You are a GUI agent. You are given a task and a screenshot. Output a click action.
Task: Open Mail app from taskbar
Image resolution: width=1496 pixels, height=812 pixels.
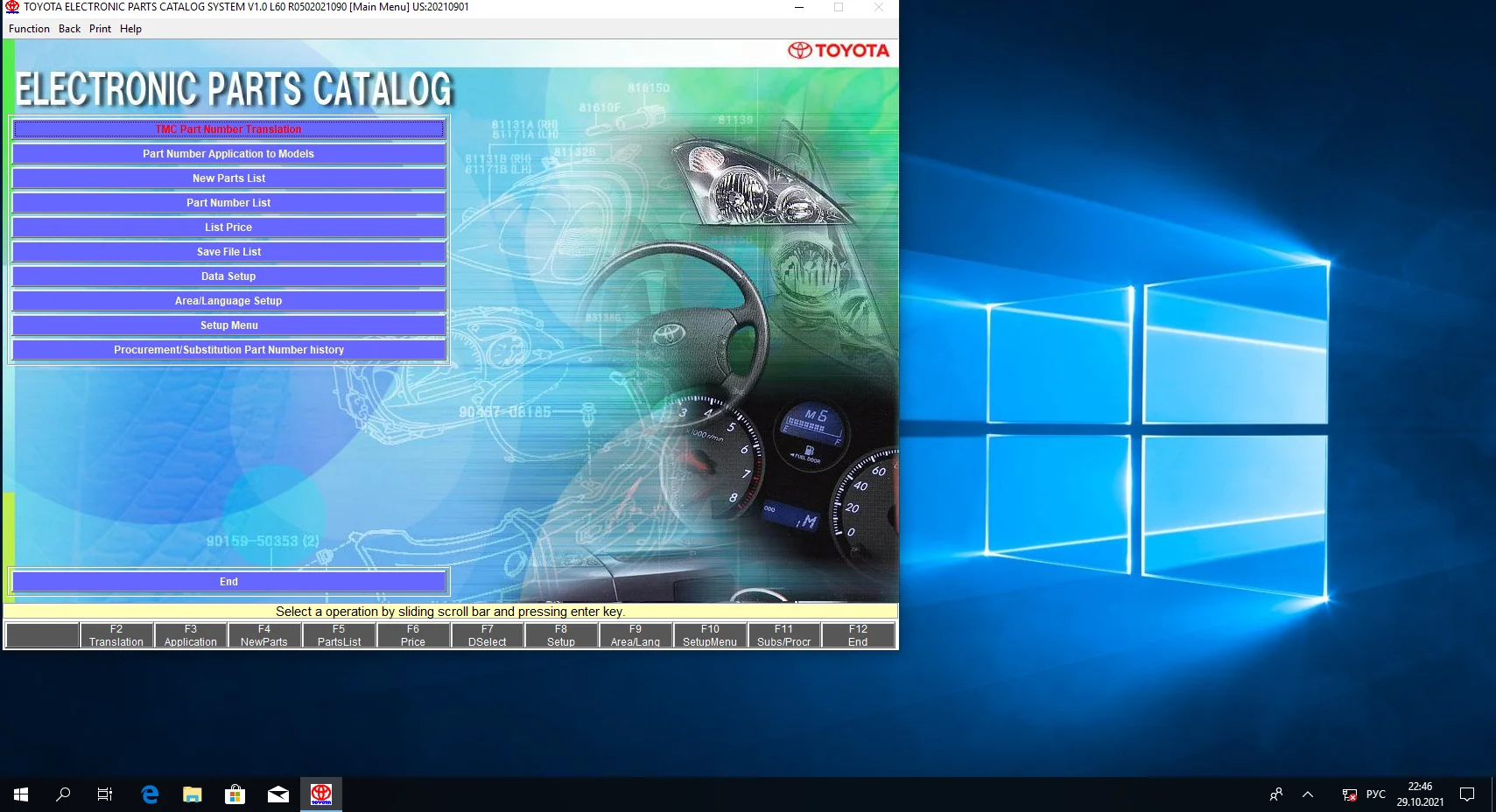click(x=278, y=794)
